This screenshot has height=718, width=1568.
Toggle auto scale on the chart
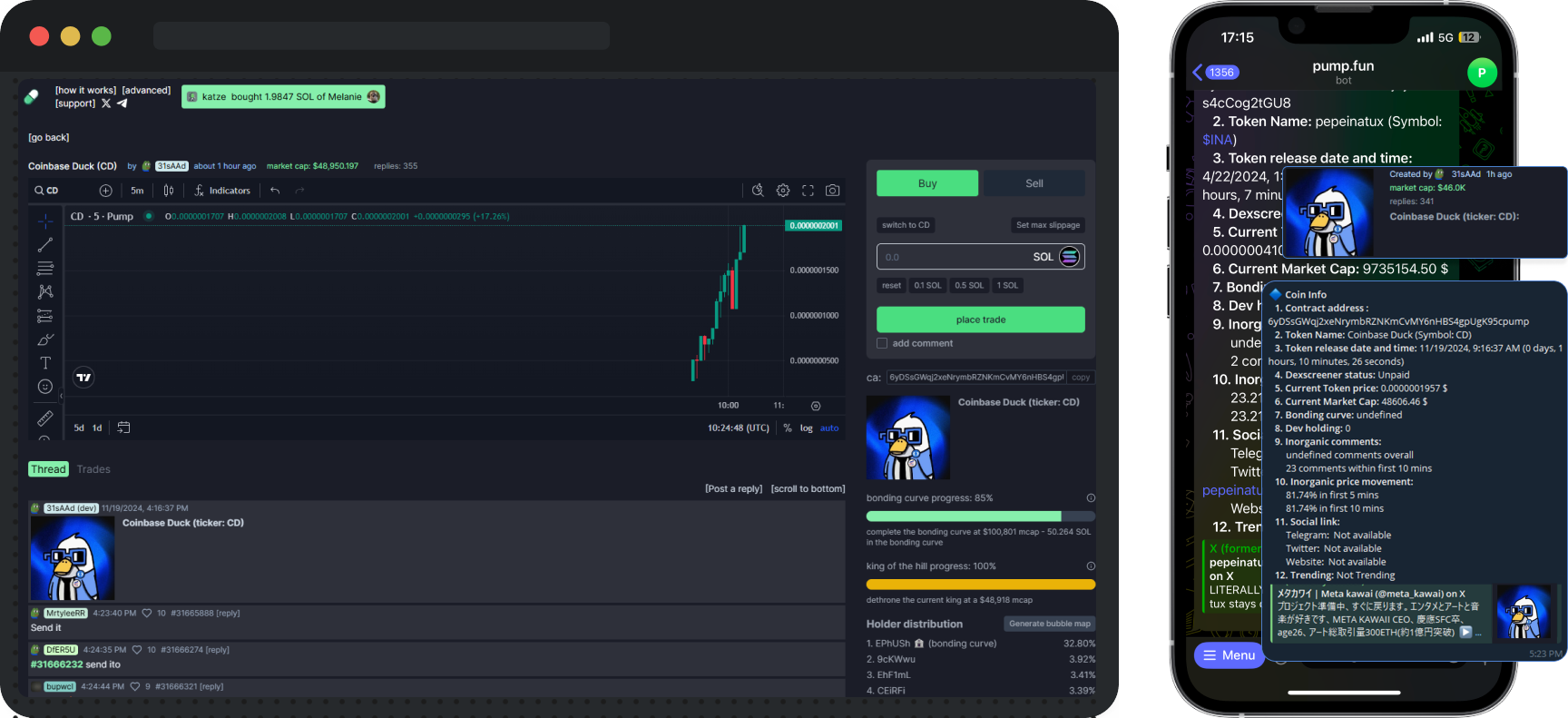829,428
